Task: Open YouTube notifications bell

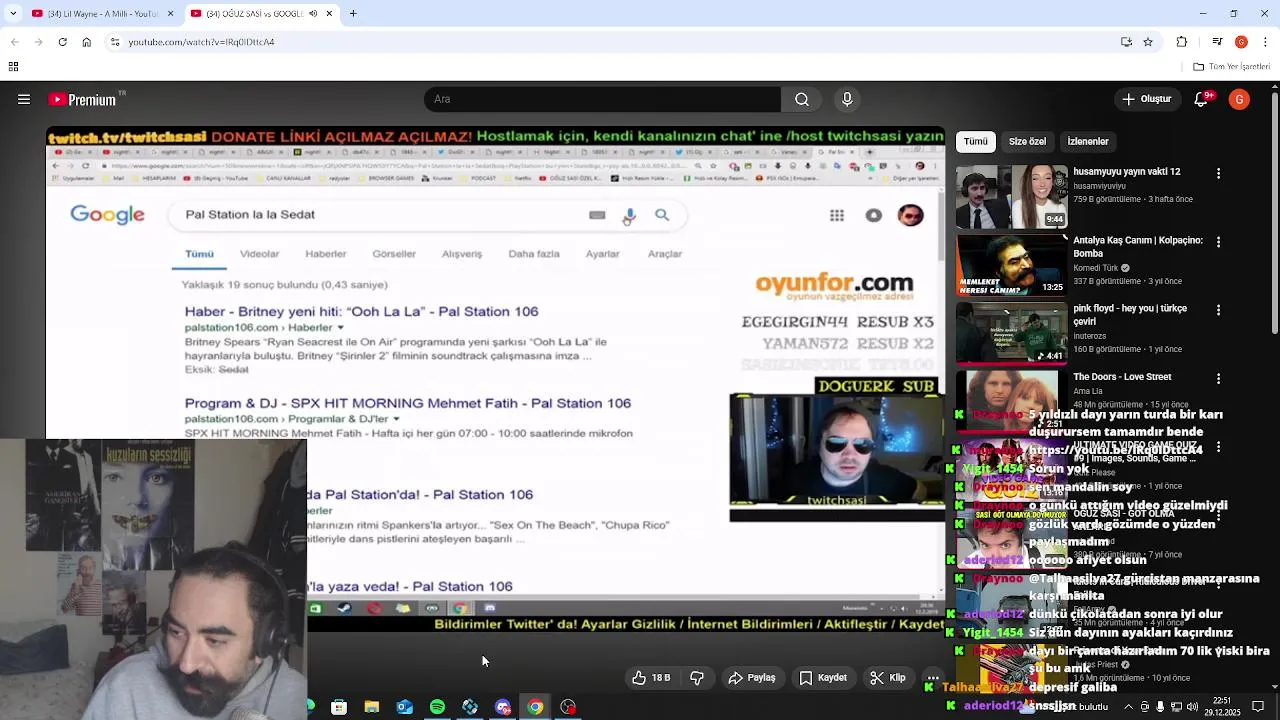Action: pyautogui.click(x=1203, y=99)
